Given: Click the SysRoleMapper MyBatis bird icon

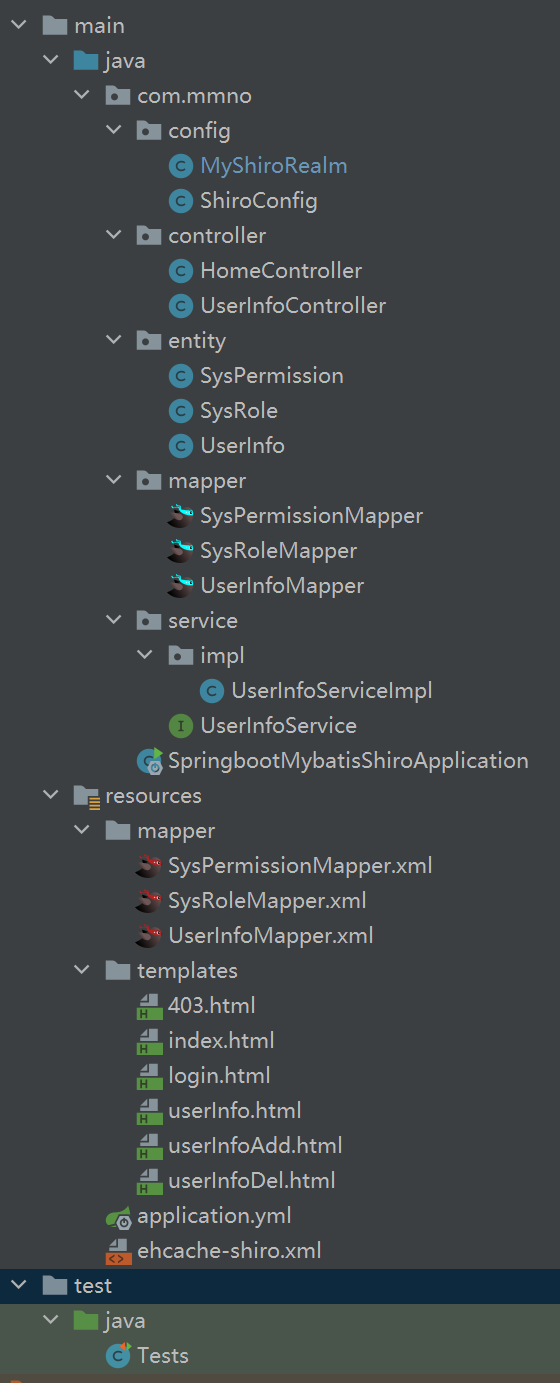Looking at the screenshot, I should click(x=181, y=551).
